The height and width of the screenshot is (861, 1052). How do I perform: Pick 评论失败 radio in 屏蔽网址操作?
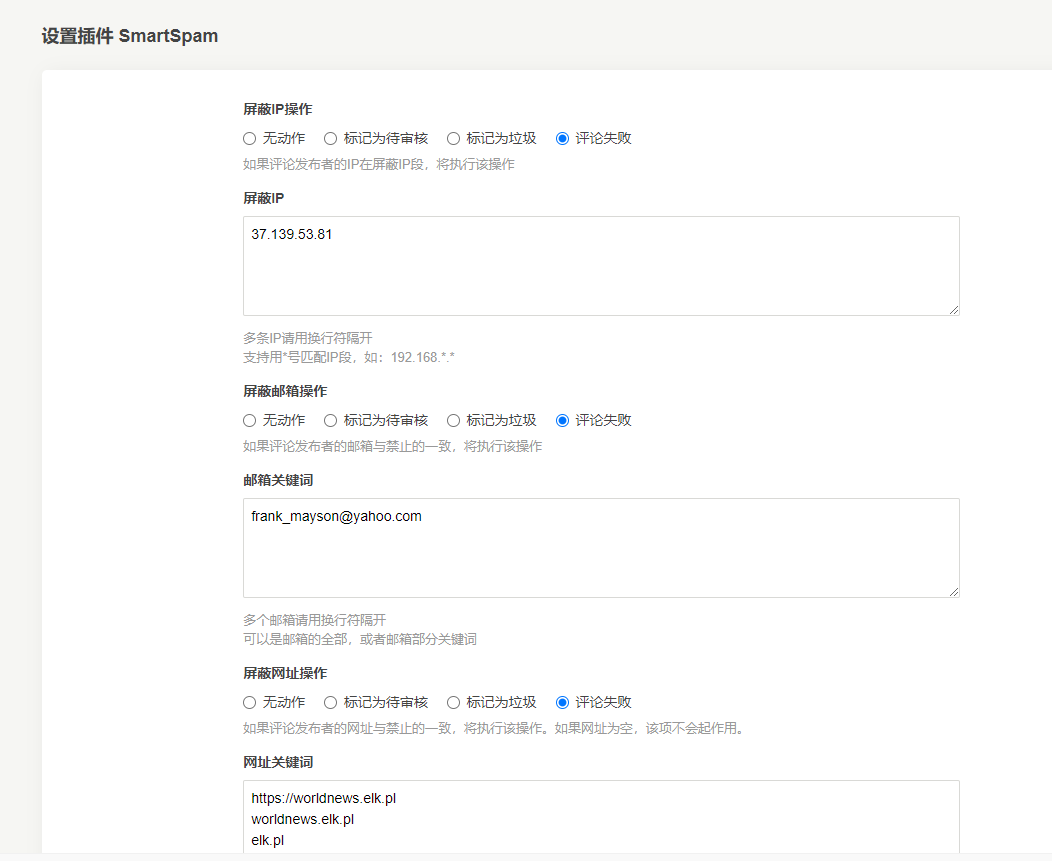coord(562,702)
